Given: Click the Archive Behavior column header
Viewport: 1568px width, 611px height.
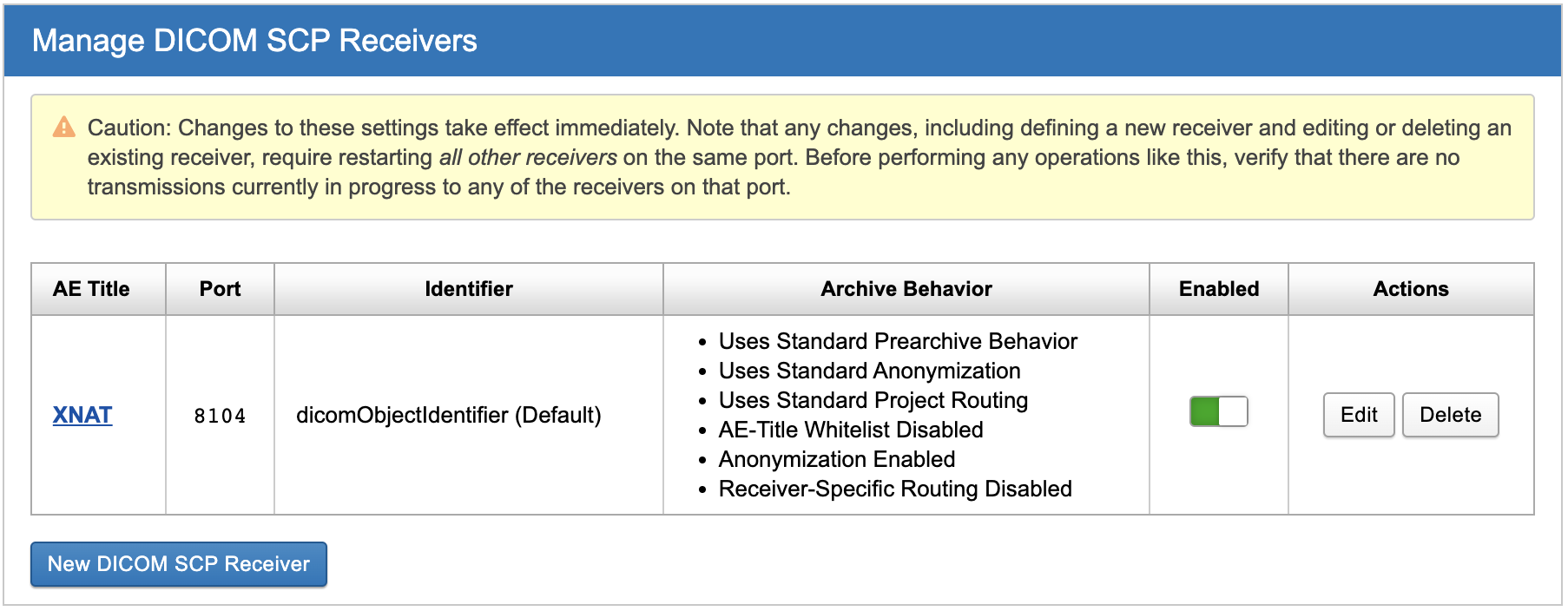Looking at the screenshot, I should click(x=906, y=289).
